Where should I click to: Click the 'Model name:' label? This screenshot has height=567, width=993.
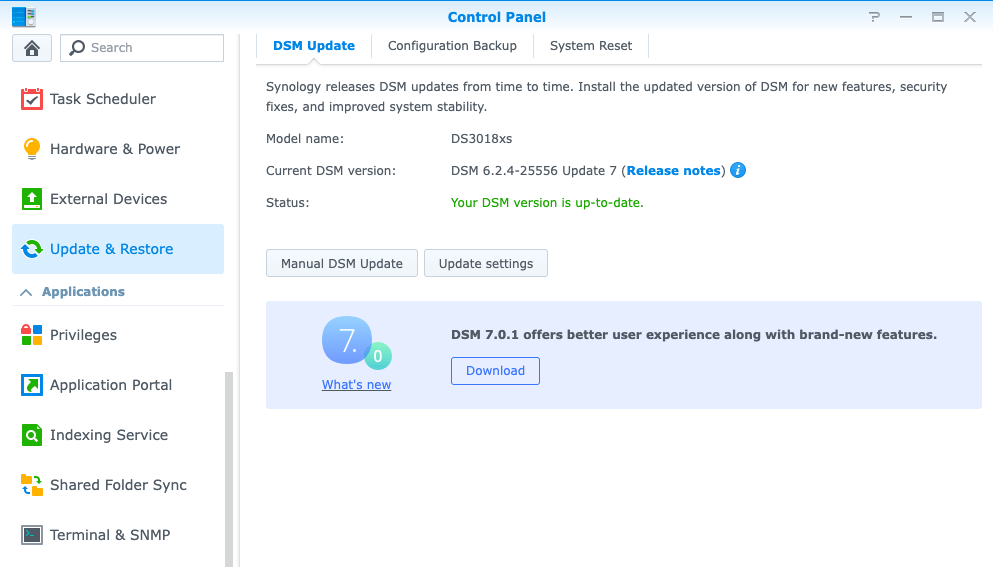pyautogui.click(x=305, y=139)
